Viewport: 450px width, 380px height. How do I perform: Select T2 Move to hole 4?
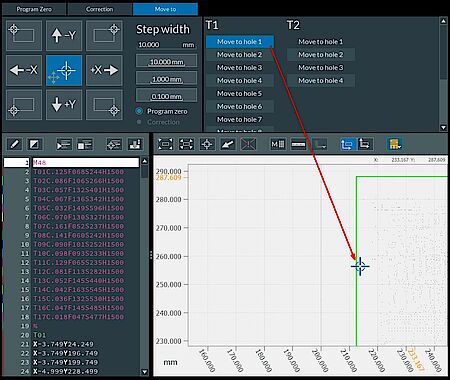click(321, 81)
